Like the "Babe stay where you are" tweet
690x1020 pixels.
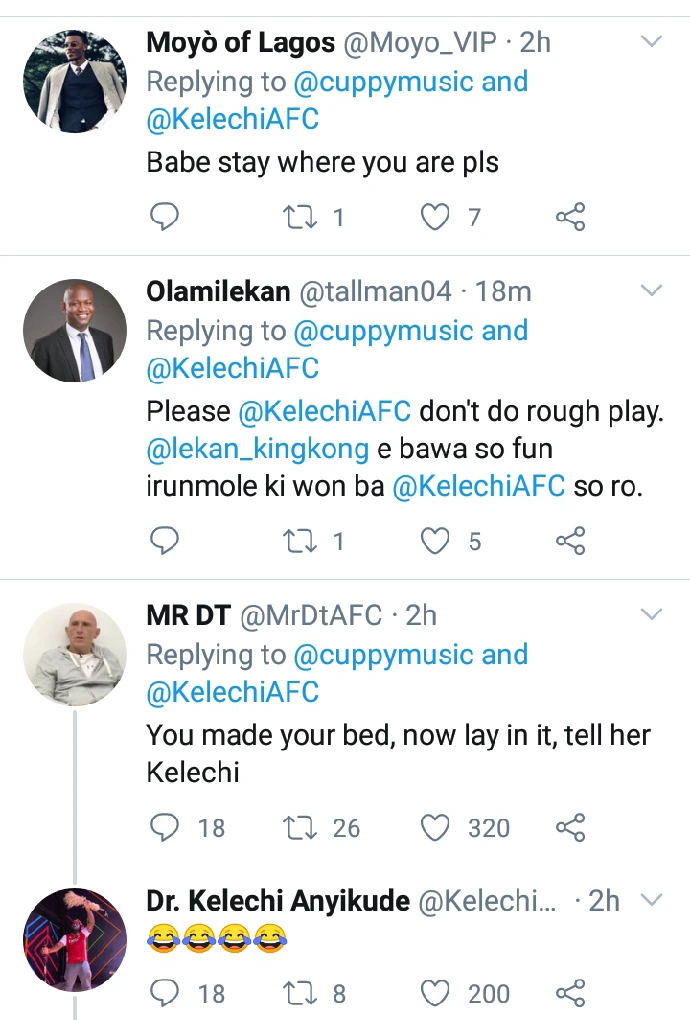(x=434, y=217)
